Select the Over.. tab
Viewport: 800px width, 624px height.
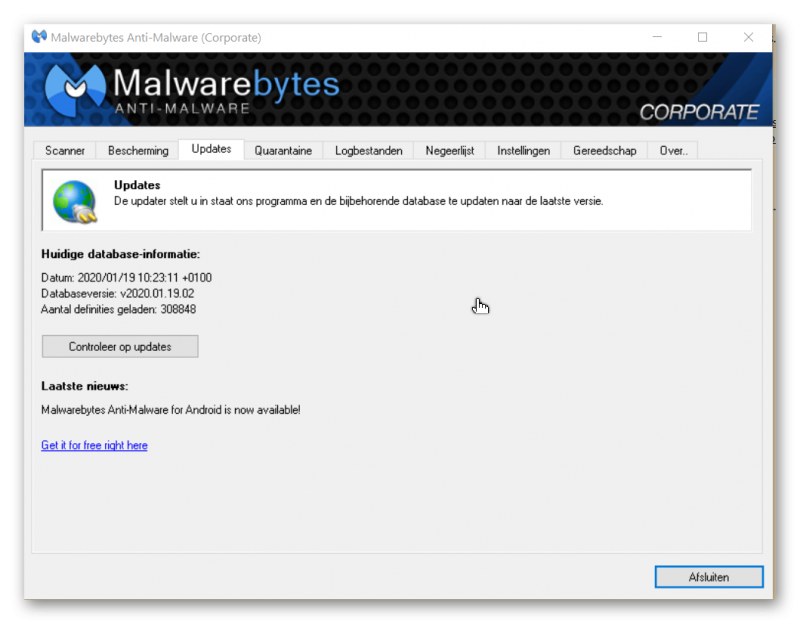tap(672, 151)
